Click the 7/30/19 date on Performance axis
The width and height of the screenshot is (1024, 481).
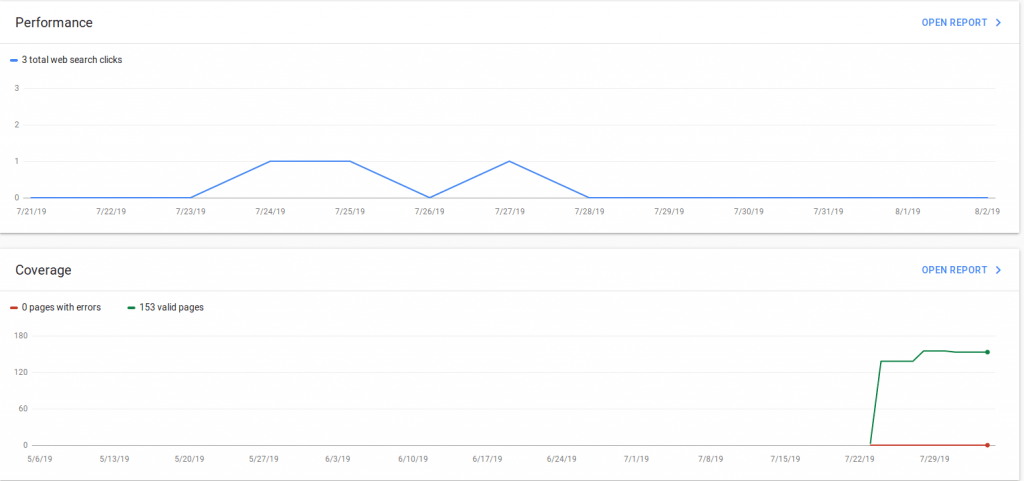pos(748,211)
